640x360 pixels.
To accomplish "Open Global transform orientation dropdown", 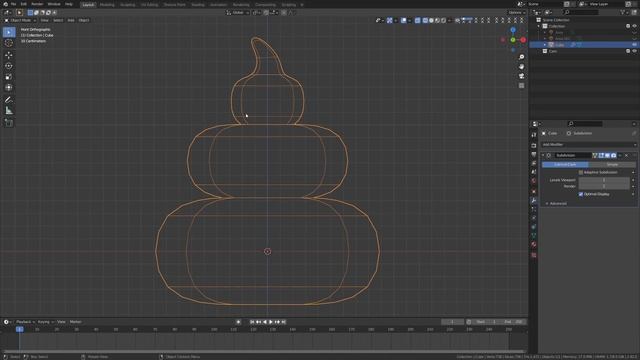I will point(238,13).
